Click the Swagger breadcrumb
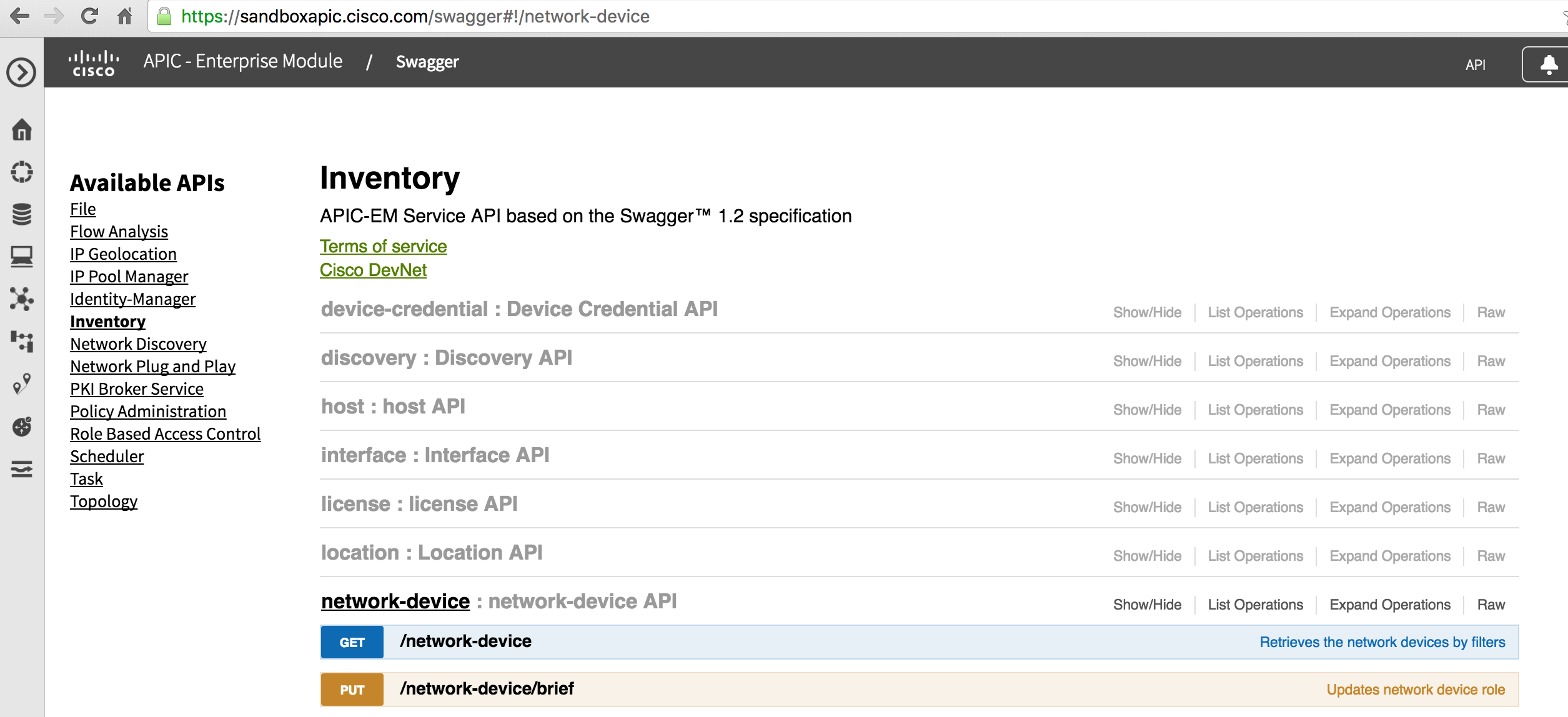1568x717 pixels. (x=427, y=62)
